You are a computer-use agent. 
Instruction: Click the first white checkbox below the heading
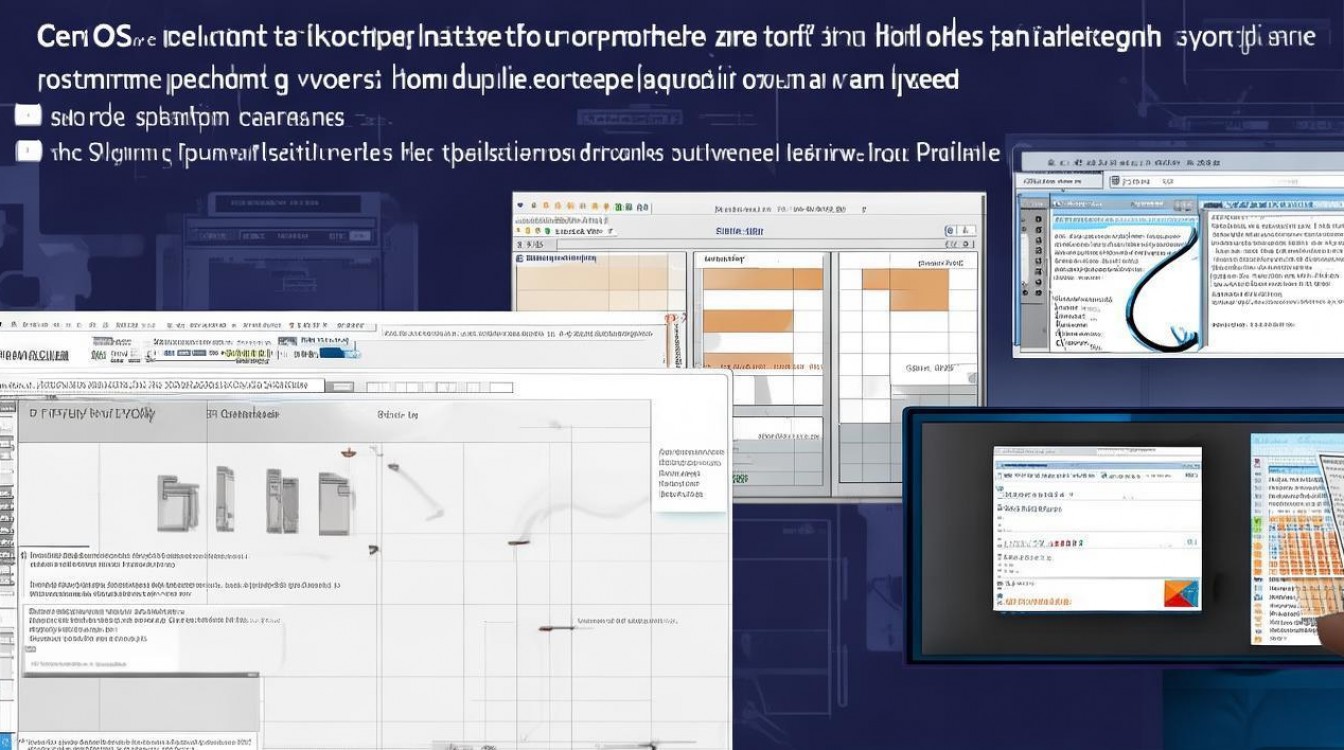coord(27,116)
